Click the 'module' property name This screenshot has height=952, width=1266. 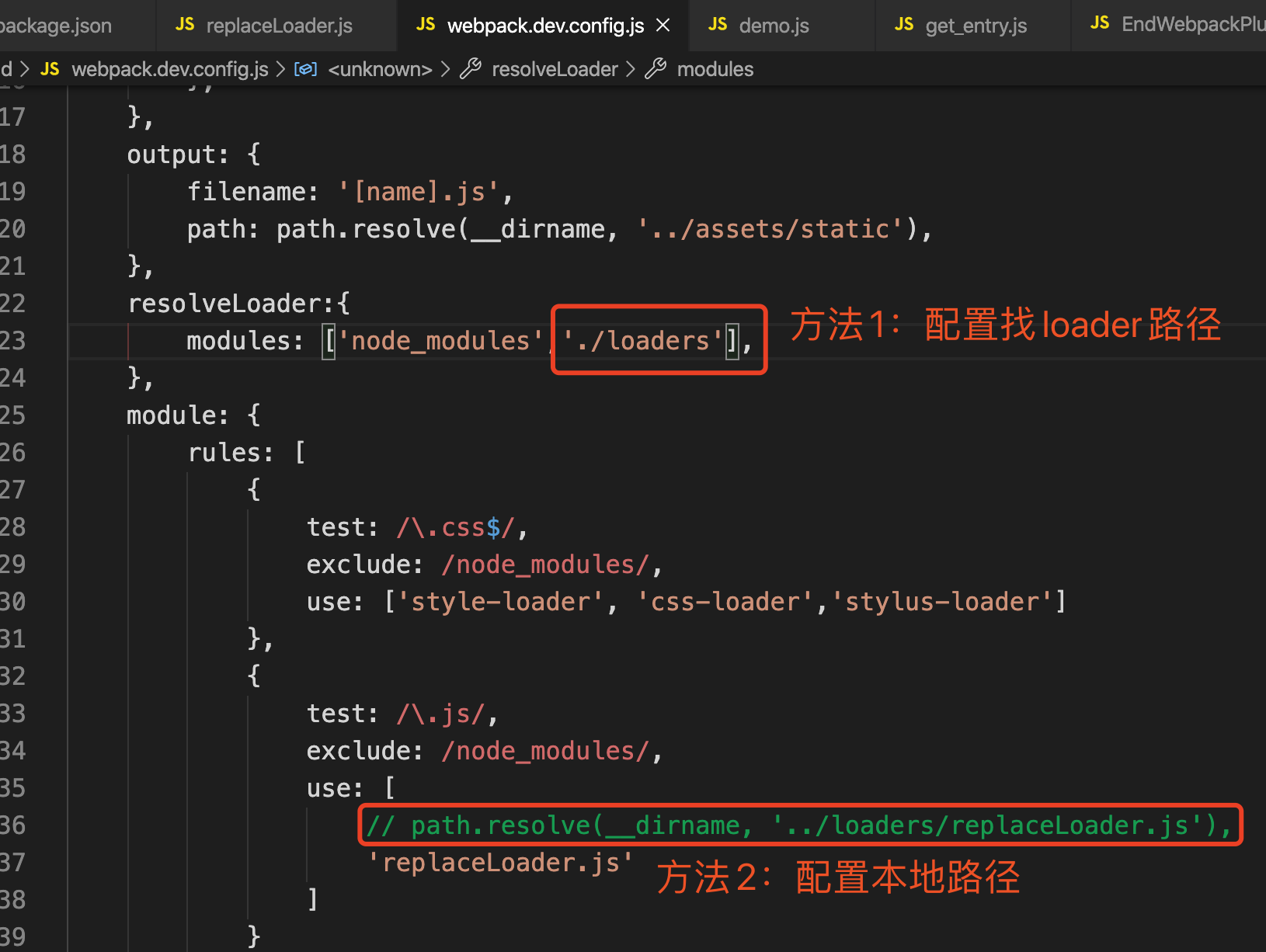point(172,415)
